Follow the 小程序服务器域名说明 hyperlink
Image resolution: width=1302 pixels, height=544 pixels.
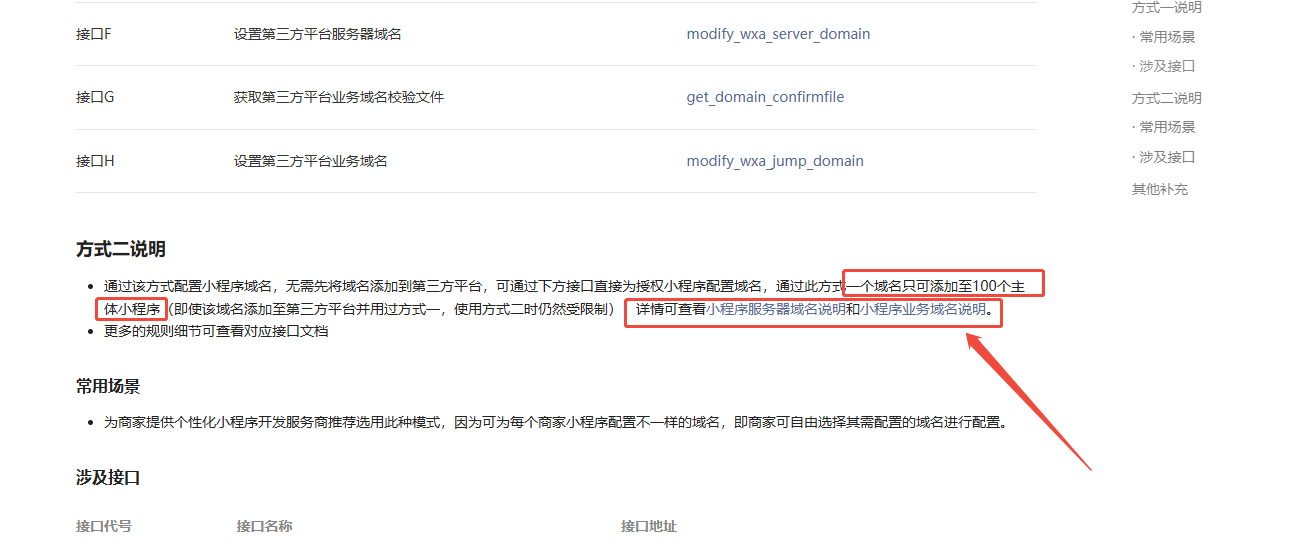(776, 310)
